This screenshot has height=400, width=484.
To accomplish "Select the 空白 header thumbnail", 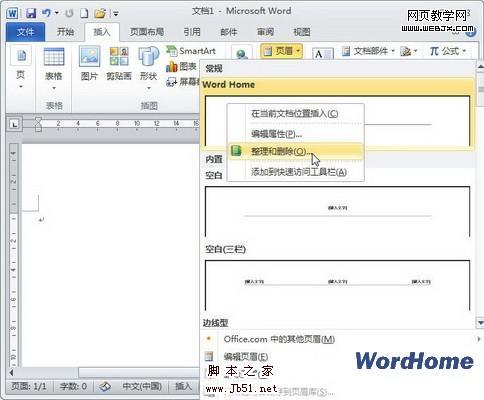I will (x=337, y=211).
